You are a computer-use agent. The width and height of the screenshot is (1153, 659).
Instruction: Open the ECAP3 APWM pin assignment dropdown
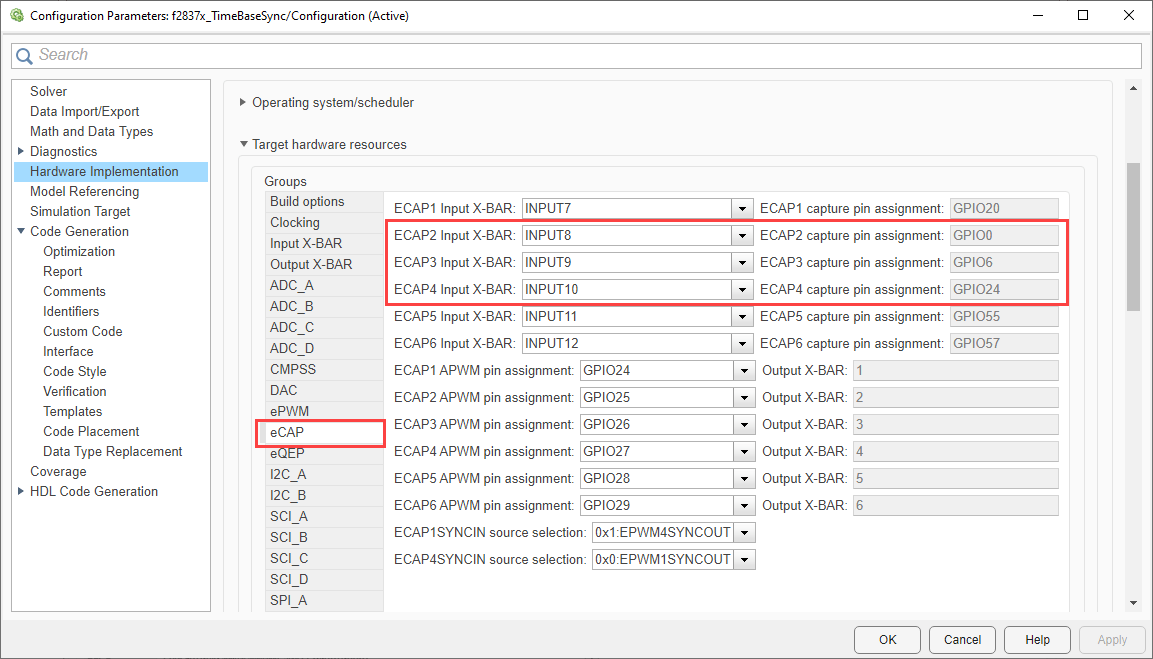tap(742, 425)
